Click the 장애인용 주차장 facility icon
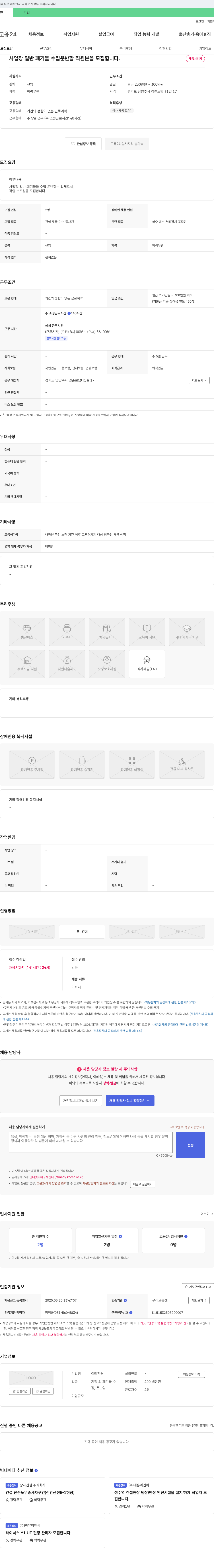 point(32,765)
